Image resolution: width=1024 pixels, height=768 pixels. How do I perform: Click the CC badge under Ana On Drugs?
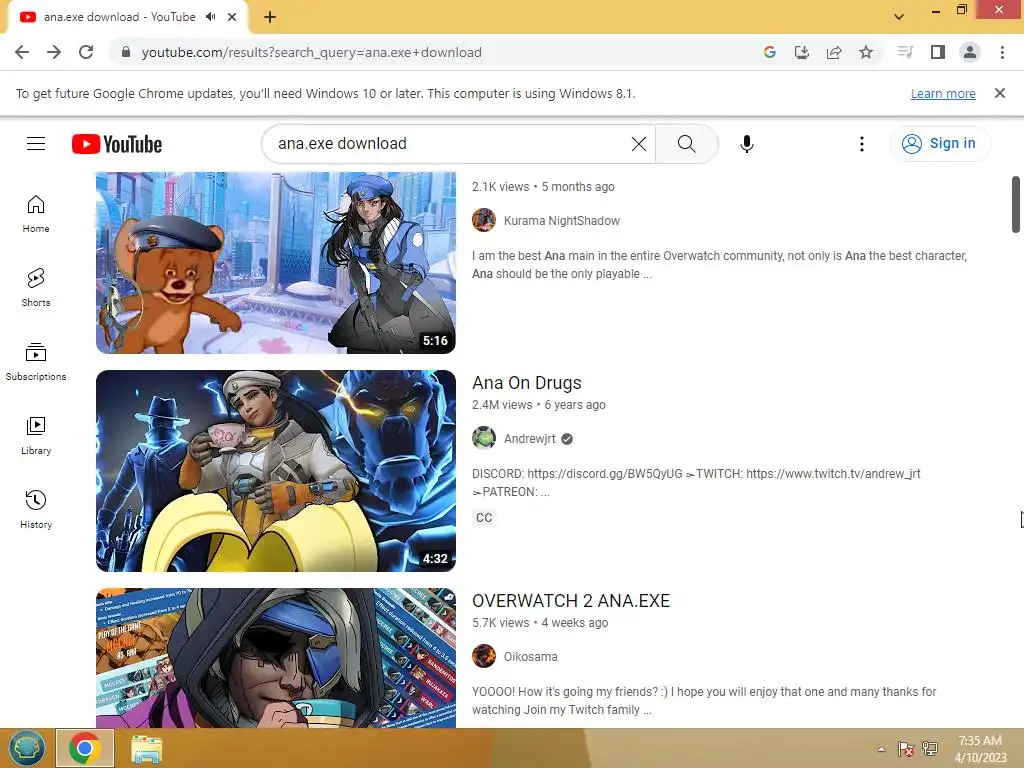[x=484, y=518]
